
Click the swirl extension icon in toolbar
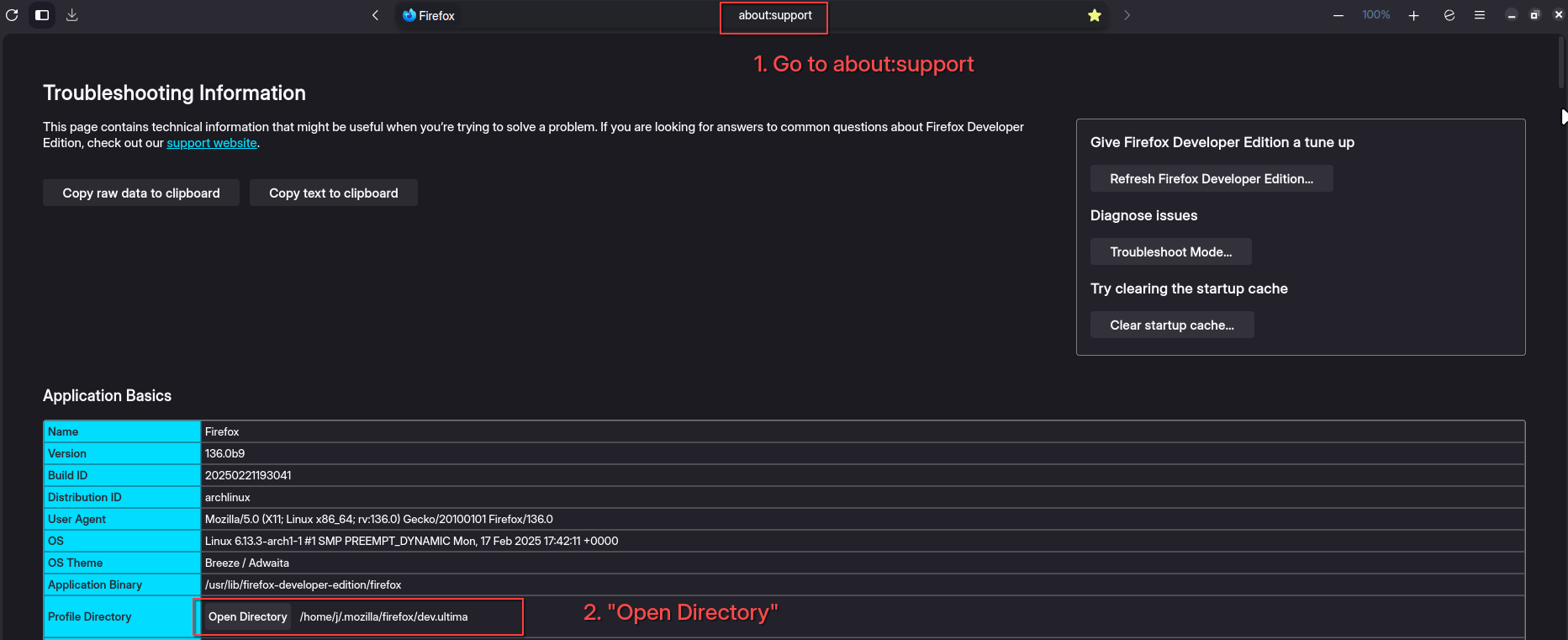point(1449,15)
